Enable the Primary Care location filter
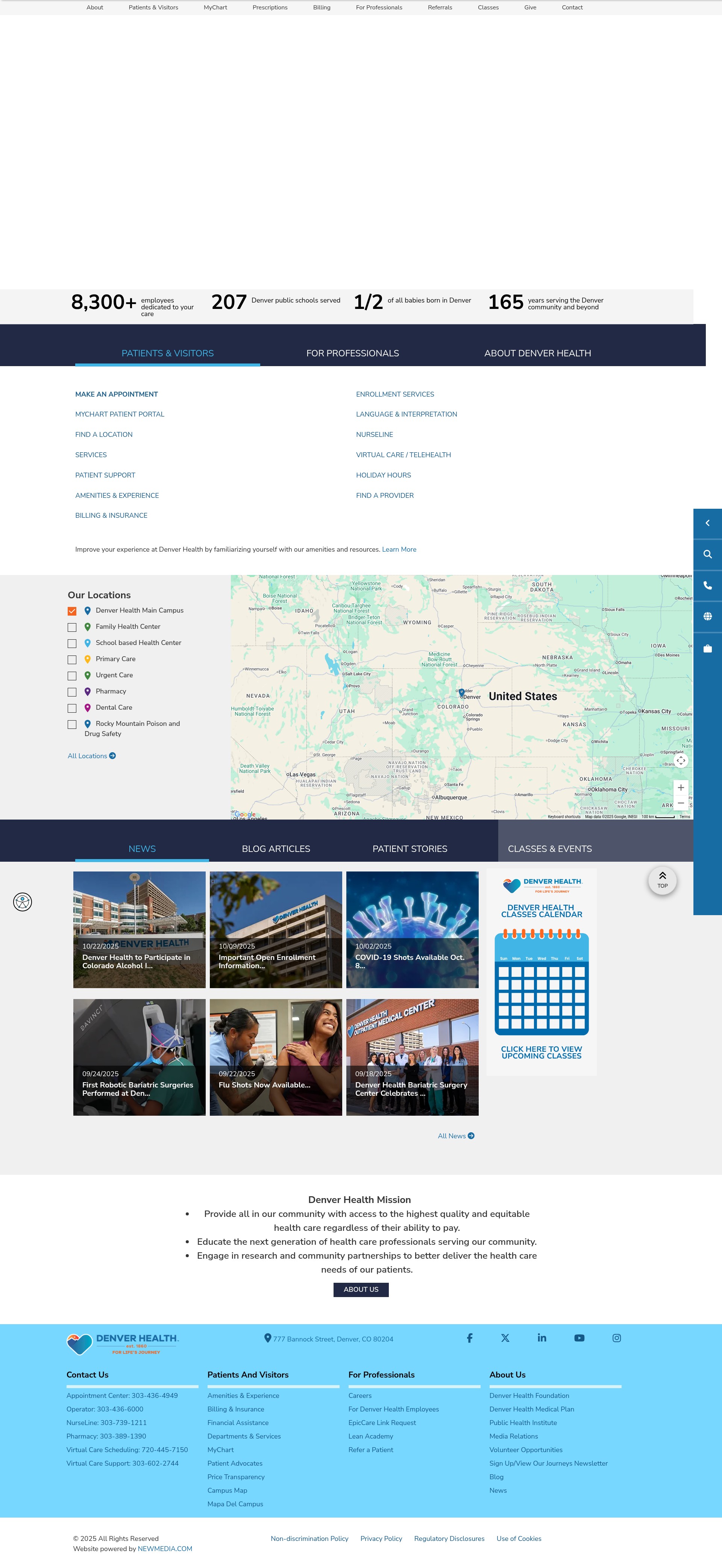The width and height of the screenshot is (722, 1568). pyautogui.click(x=72, y=660)
